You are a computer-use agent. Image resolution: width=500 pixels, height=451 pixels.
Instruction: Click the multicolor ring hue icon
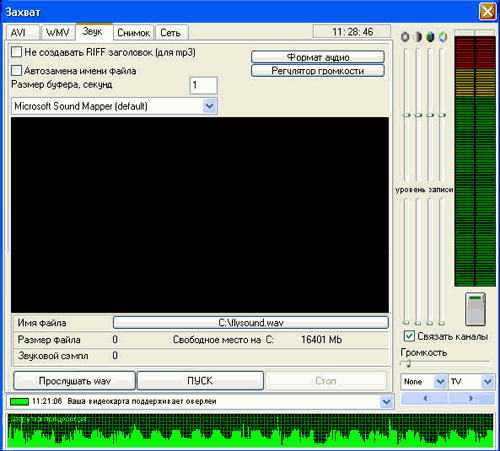[x=443, y=37]
